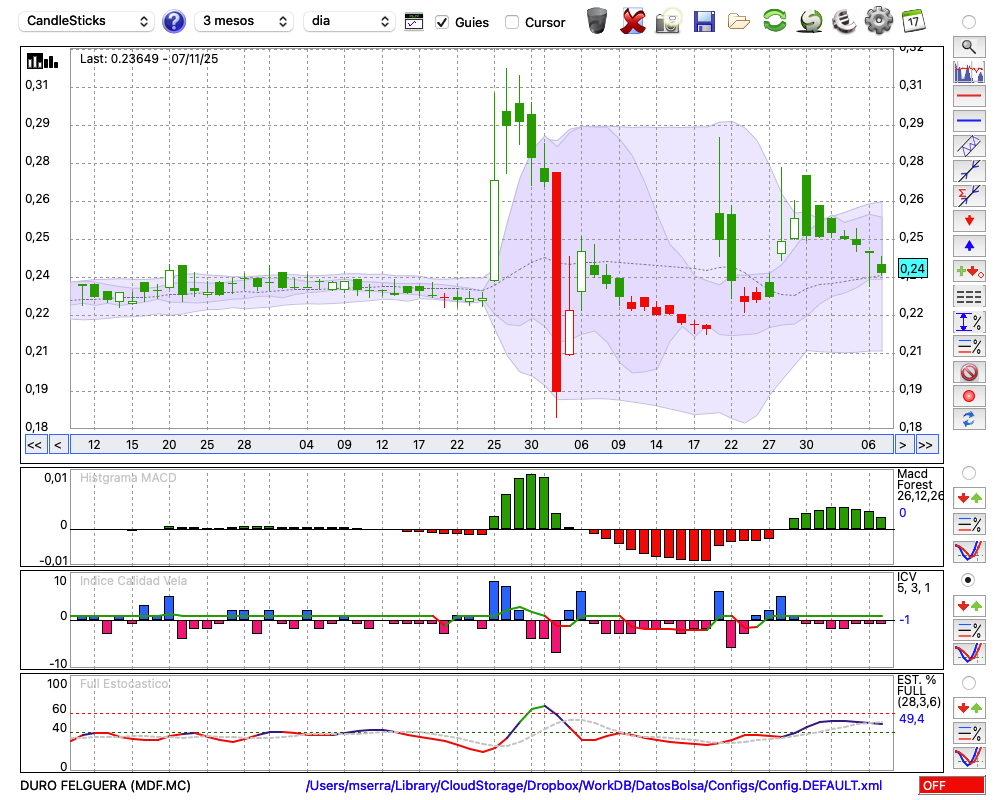This screenshot has width=1000, height=800.
Task: Expand the dia interval dropdown
Action: (352, 21)
